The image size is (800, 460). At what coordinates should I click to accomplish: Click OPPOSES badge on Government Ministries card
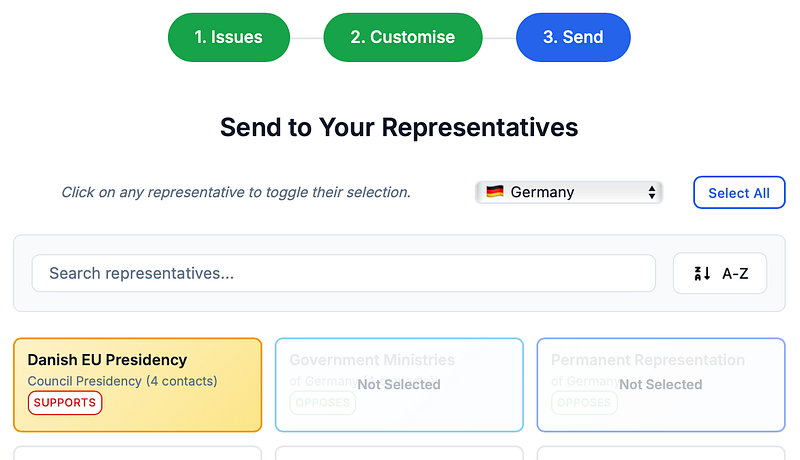[322, 403]
